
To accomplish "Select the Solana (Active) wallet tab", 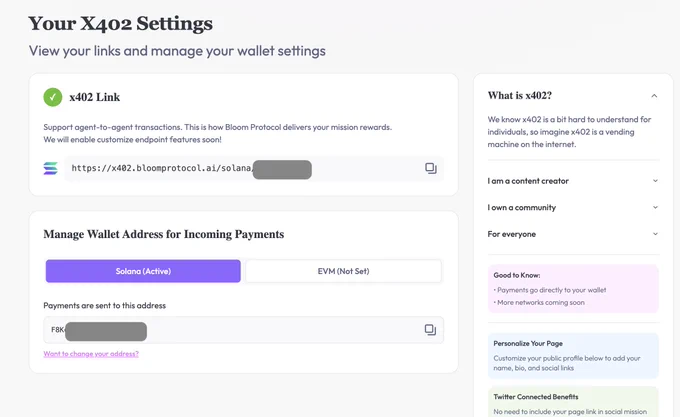I will 143,271.
